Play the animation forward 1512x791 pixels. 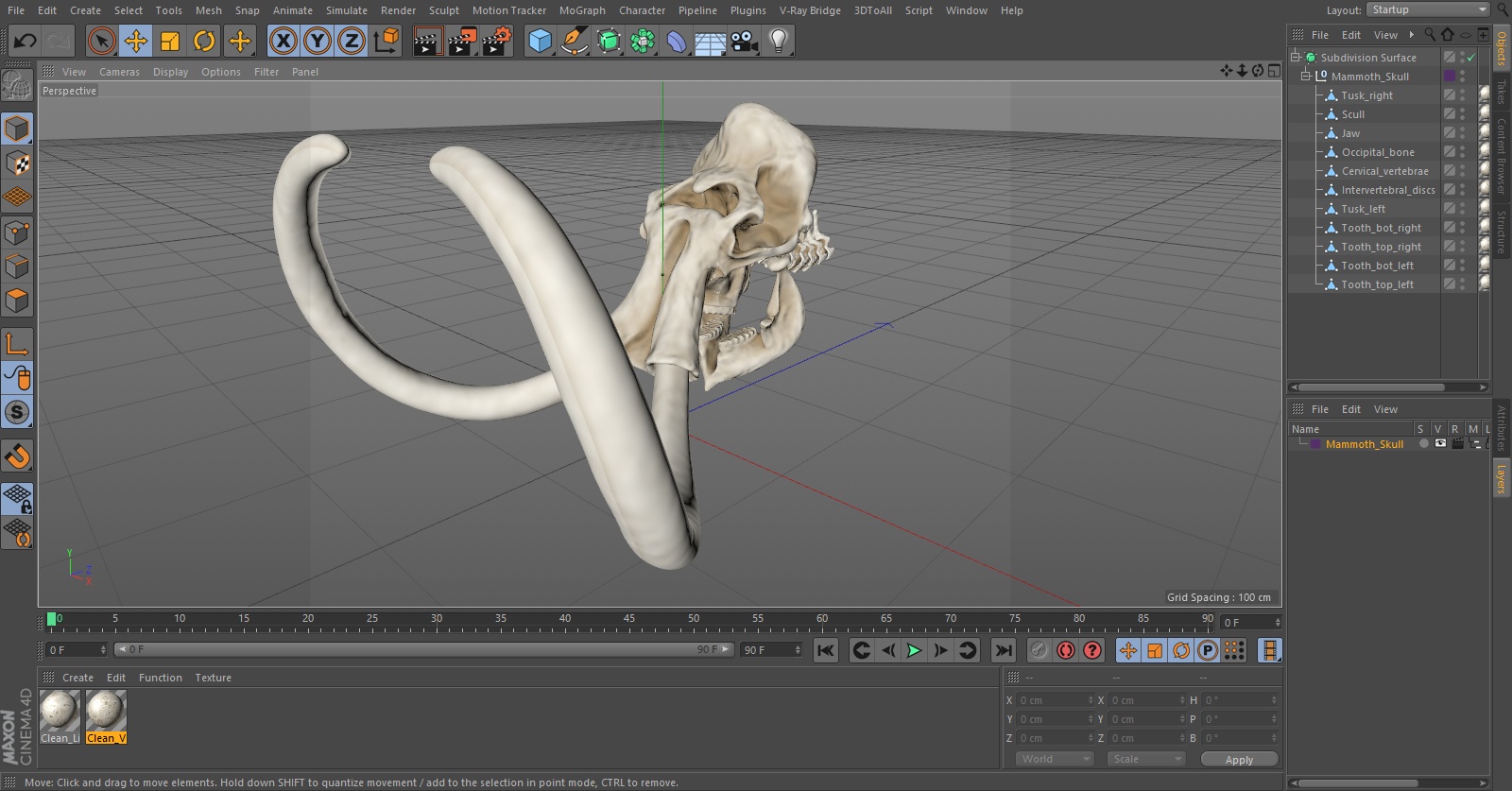click(914, 650)
